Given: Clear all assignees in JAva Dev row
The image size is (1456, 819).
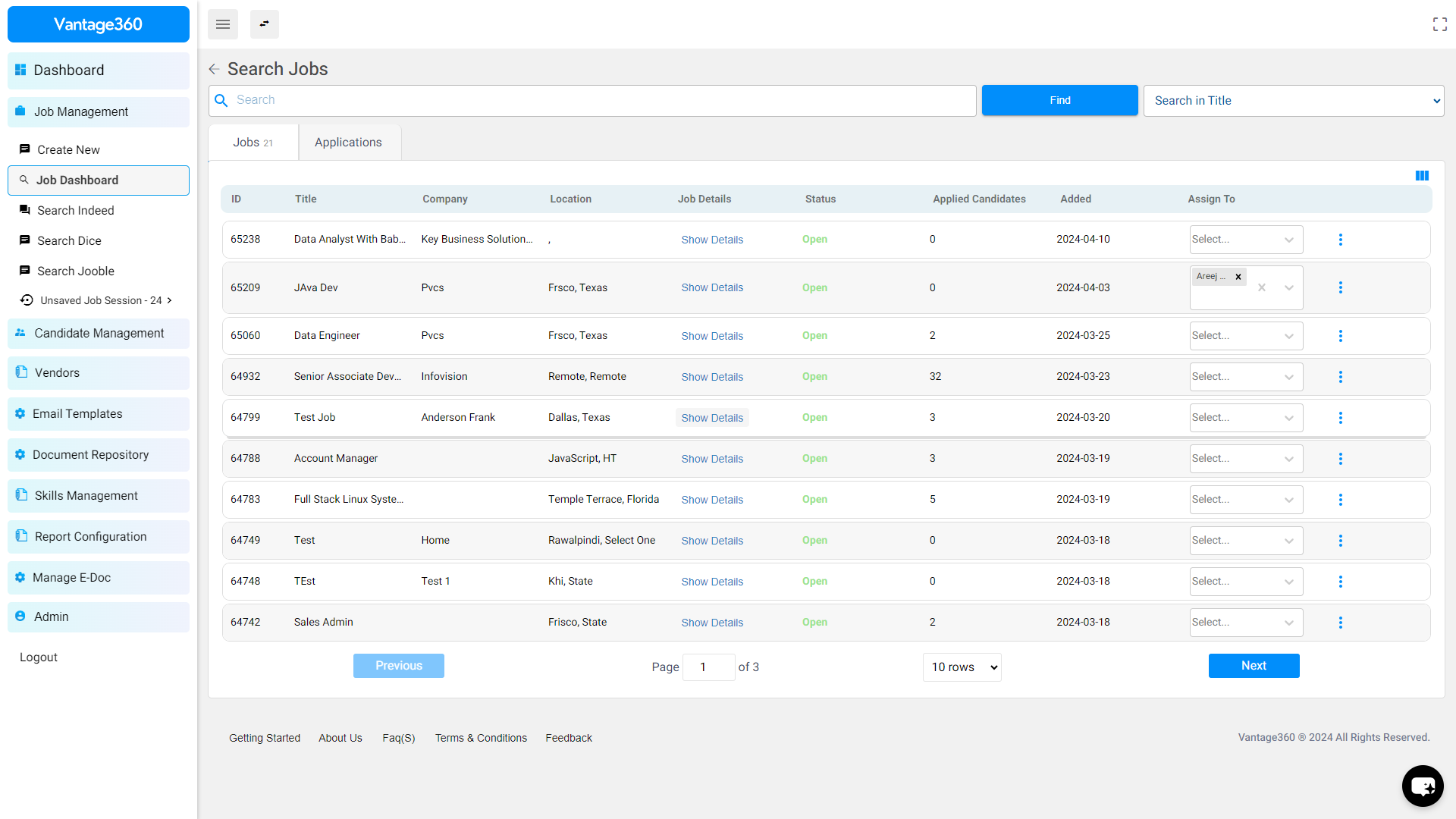Looking at the screenshot, I should (1262, 287).
